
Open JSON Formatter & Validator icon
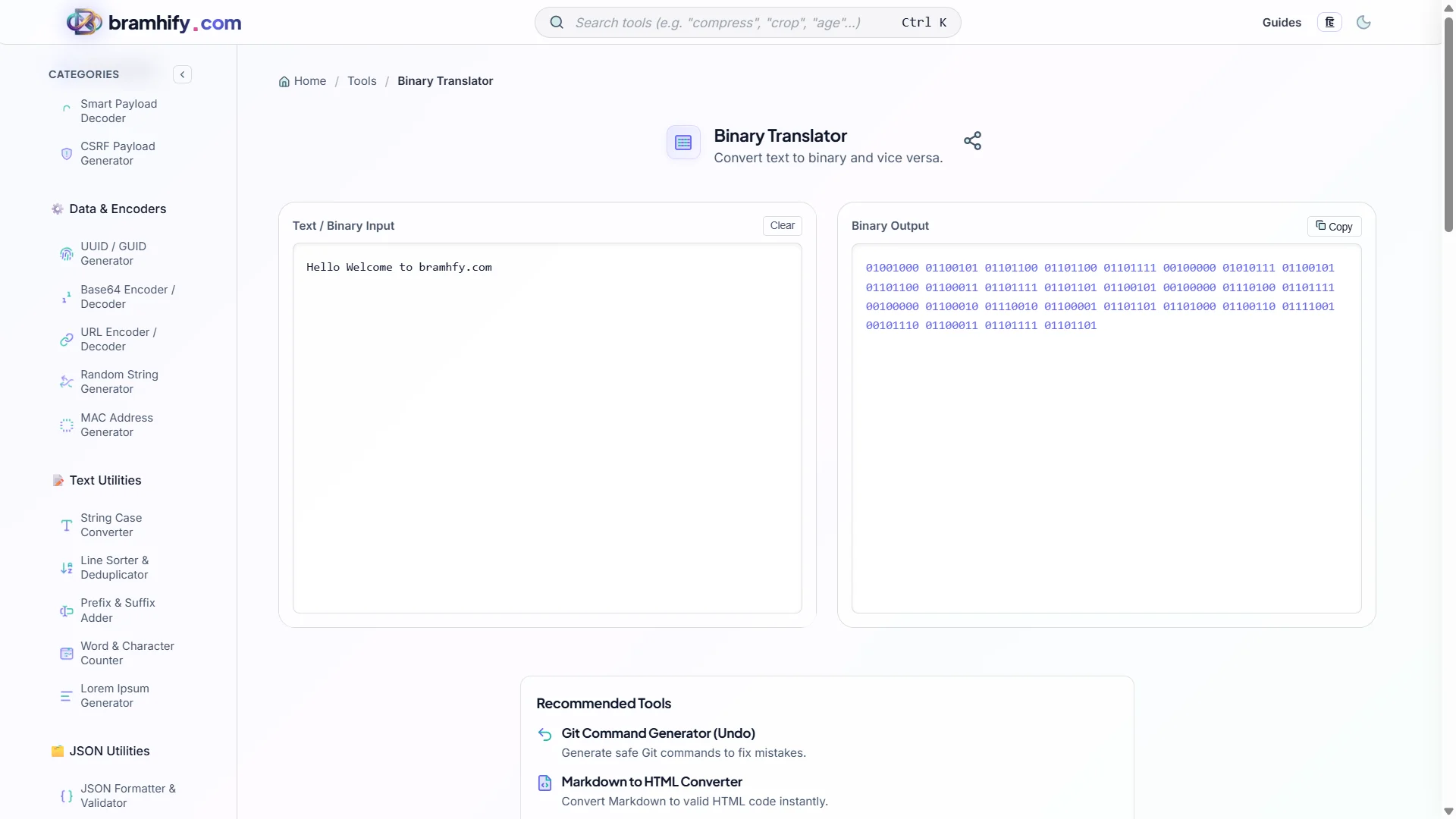(67, 796)
